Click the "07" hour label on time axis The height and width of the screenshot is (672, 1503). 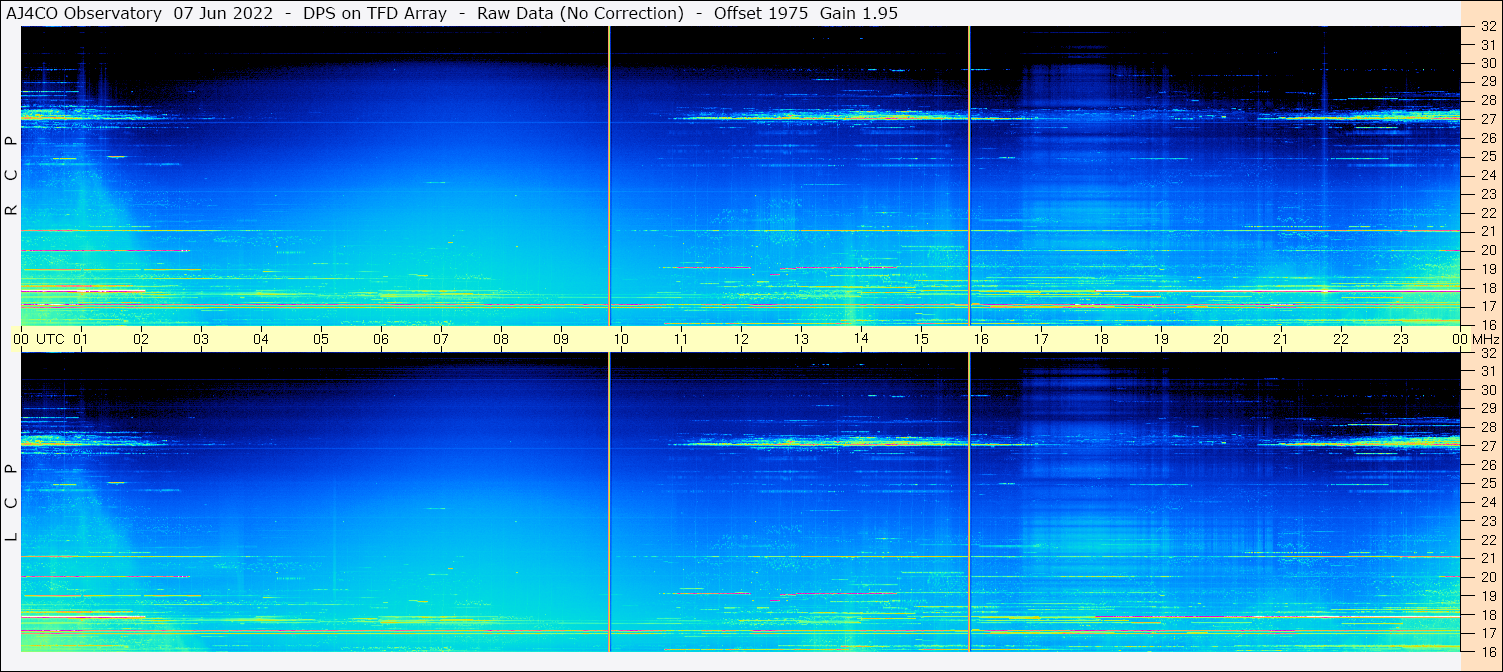coord(441,339)
